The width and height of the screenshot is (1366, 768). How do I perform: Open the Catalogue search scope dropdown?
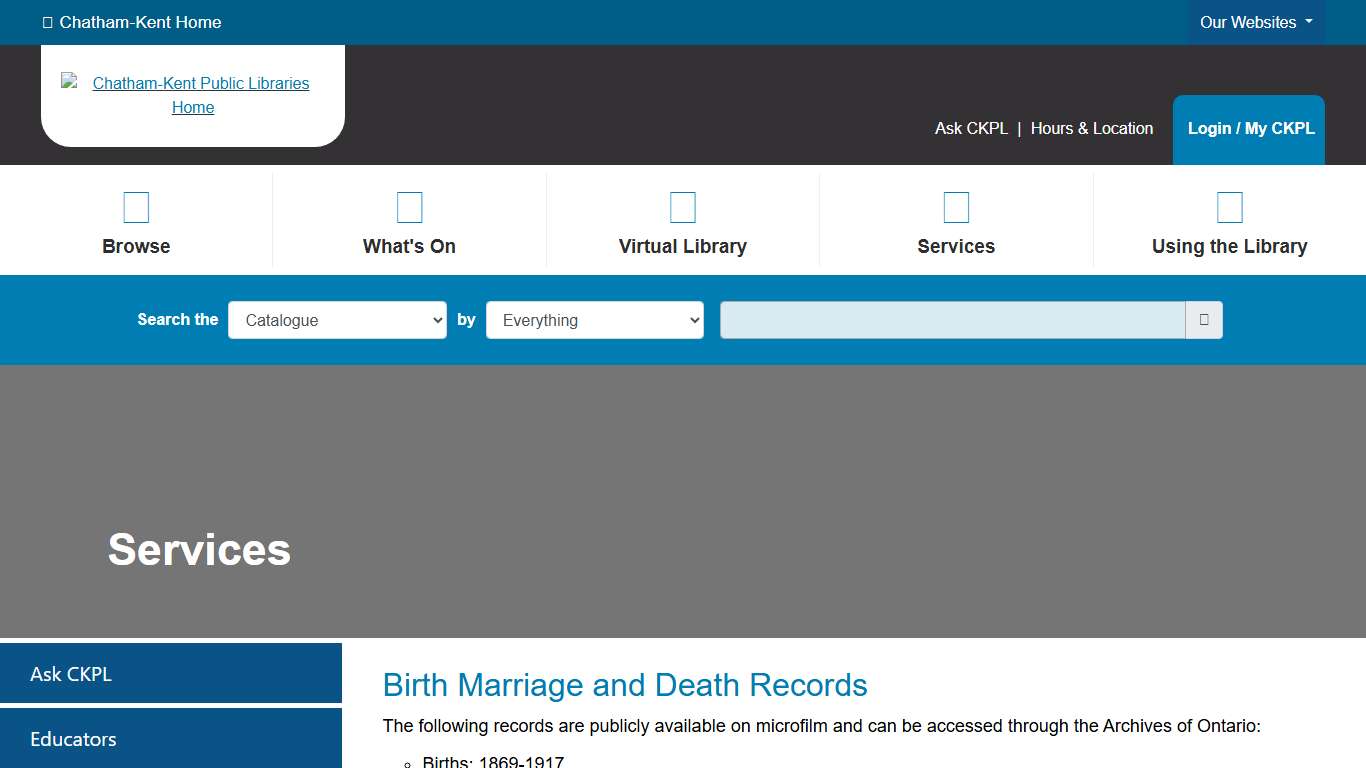(337, 320)
